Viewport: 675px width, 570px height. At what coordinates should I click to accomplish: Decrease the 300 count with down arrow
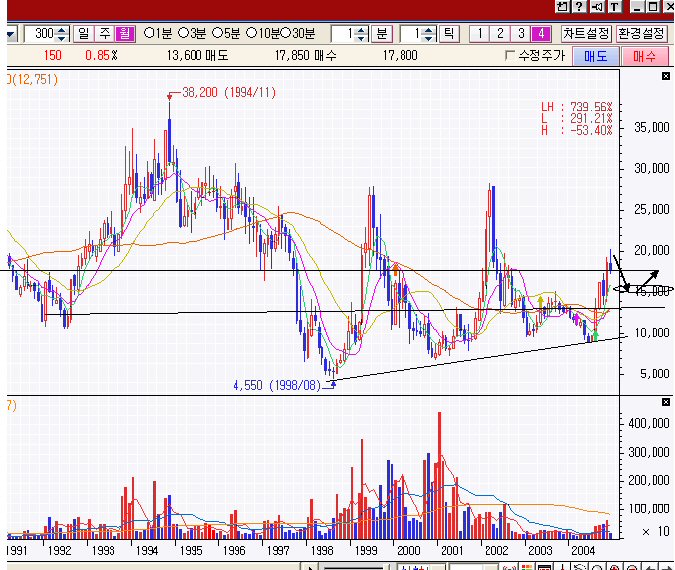pyautogui.click(x=62, y=37)
